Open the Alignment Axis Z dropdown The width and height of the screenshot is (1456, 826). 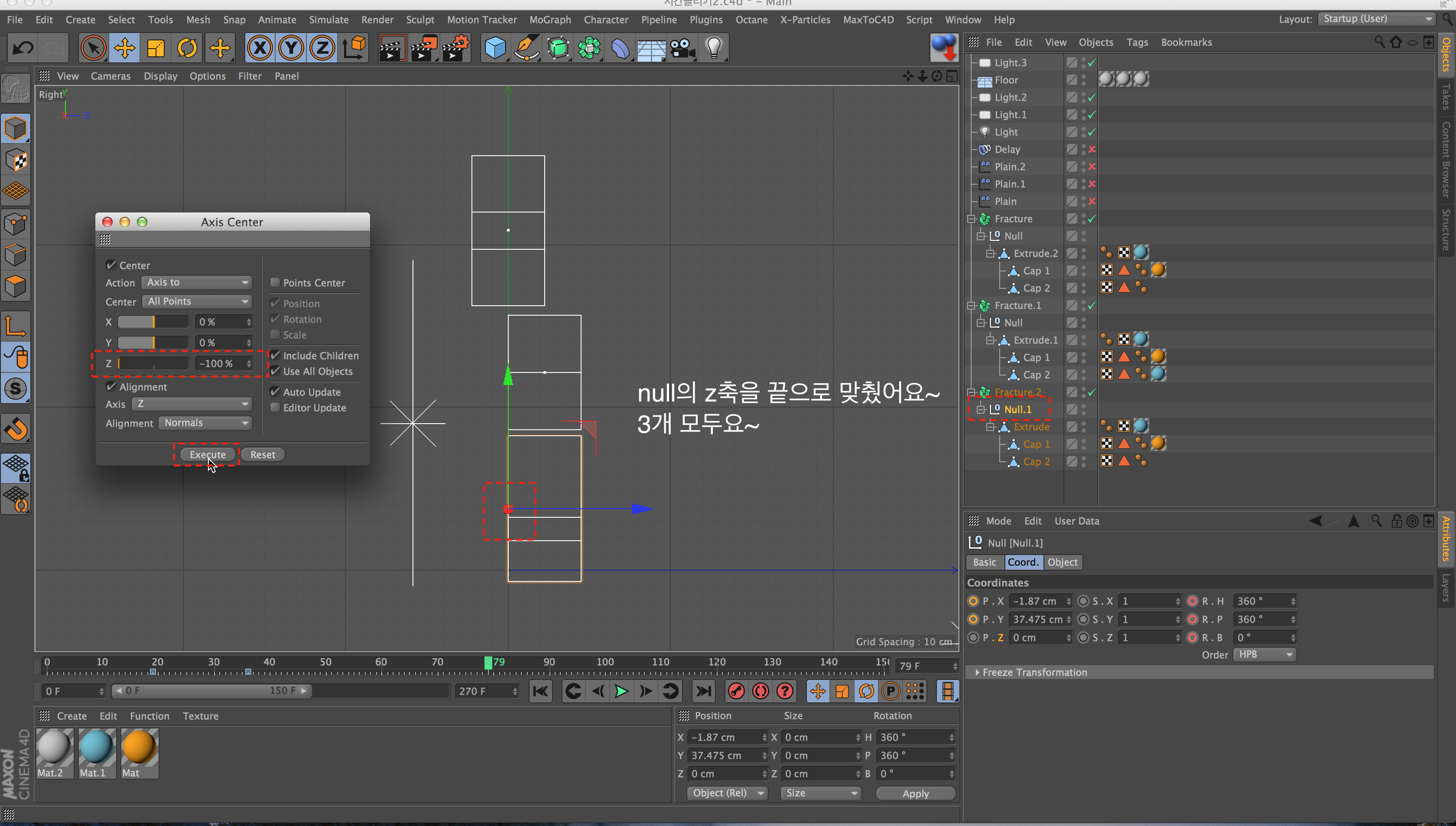click(x=192, y=404)
